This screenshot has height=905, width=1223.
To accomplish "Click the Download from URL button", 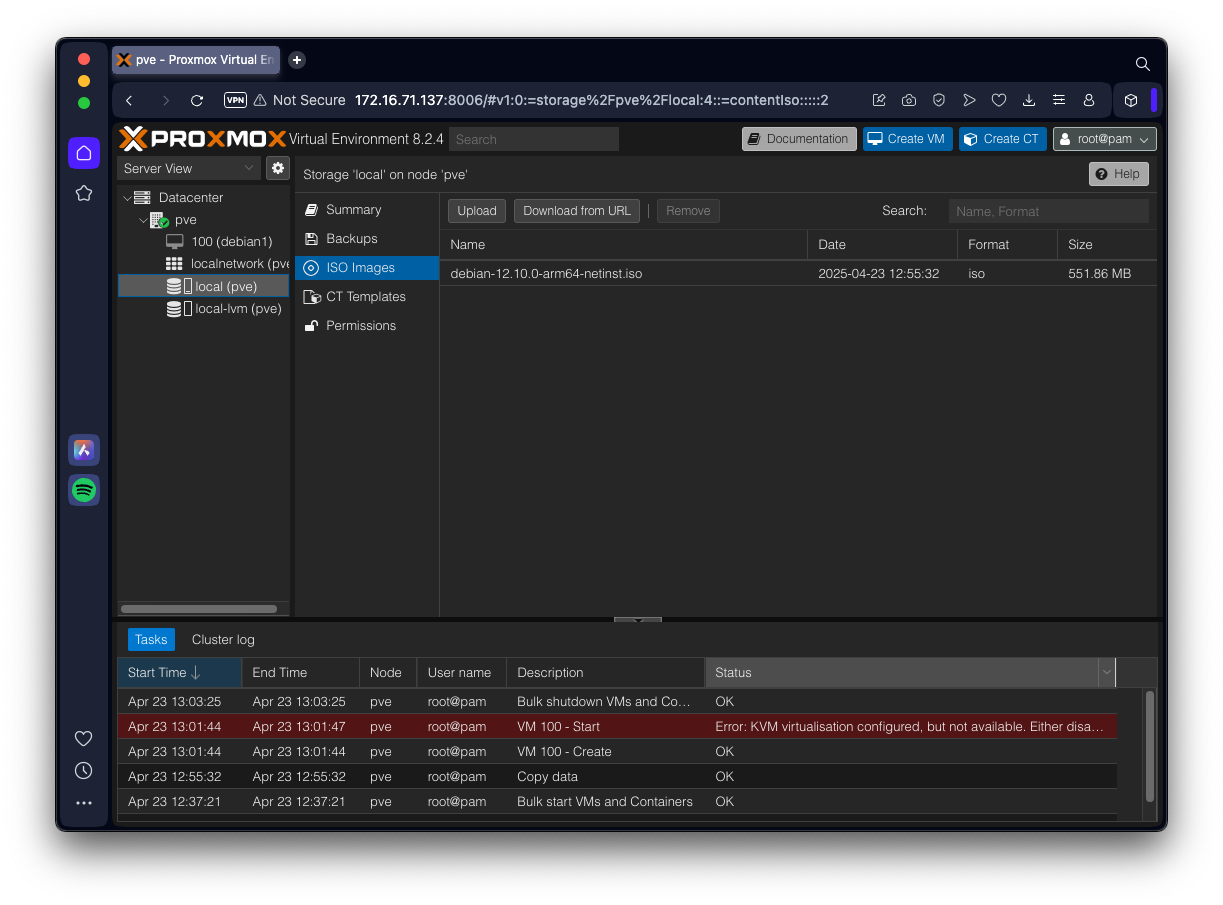I will point(577,211).
